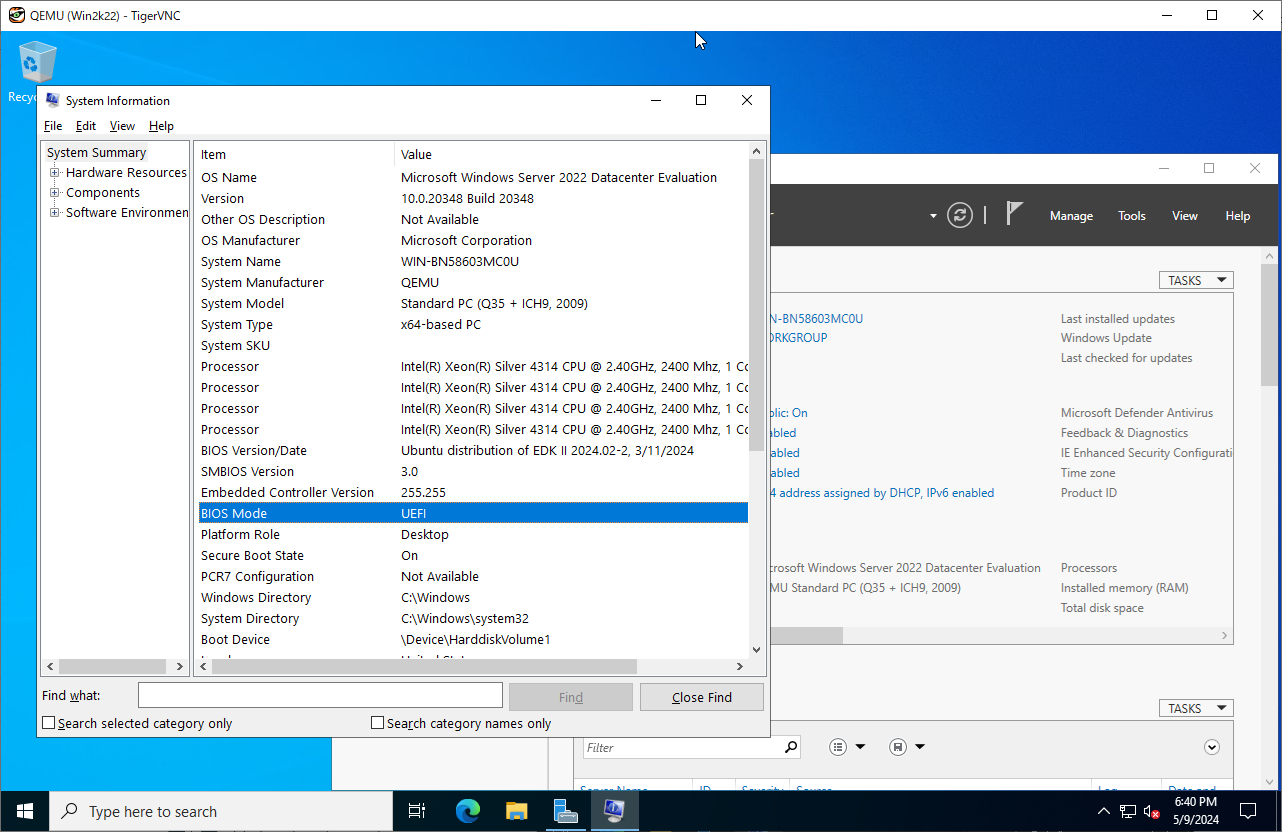
Task: Open Server Manager View menu
Action: [x=1185, y=216]
